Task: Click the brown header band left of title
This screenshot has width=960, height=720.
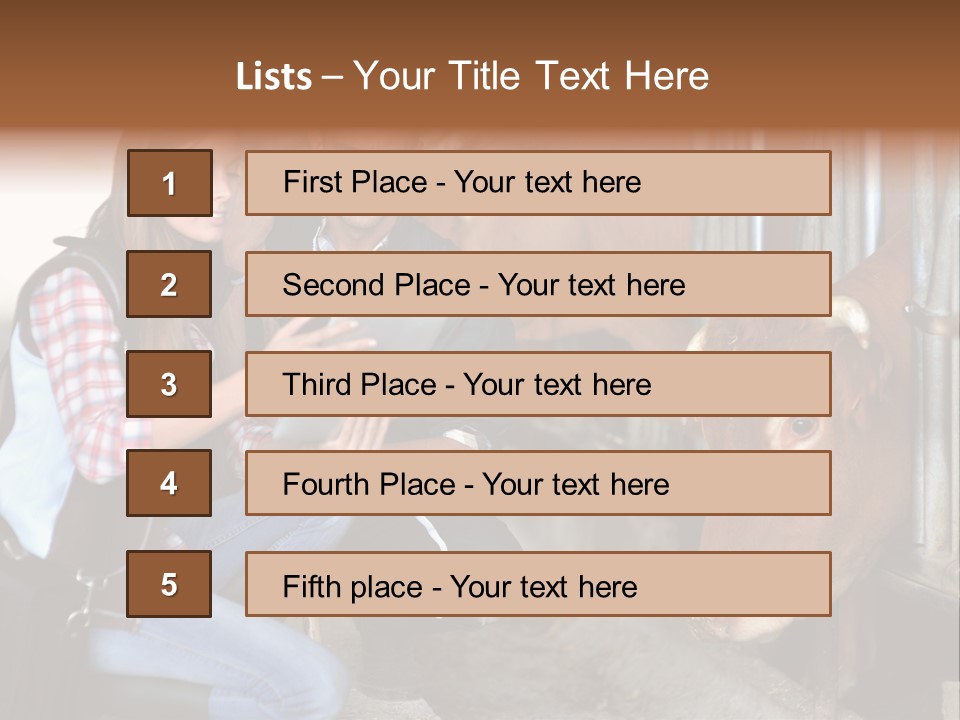Action: point(110,77)
